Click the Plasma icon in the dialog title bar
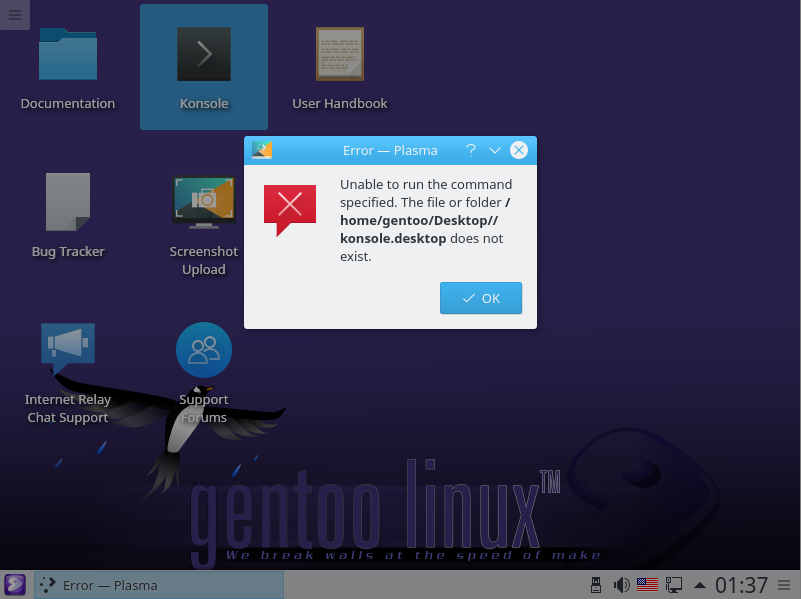Image resolution: width=801 pixels, height=599 pixels. coord(262,150)
